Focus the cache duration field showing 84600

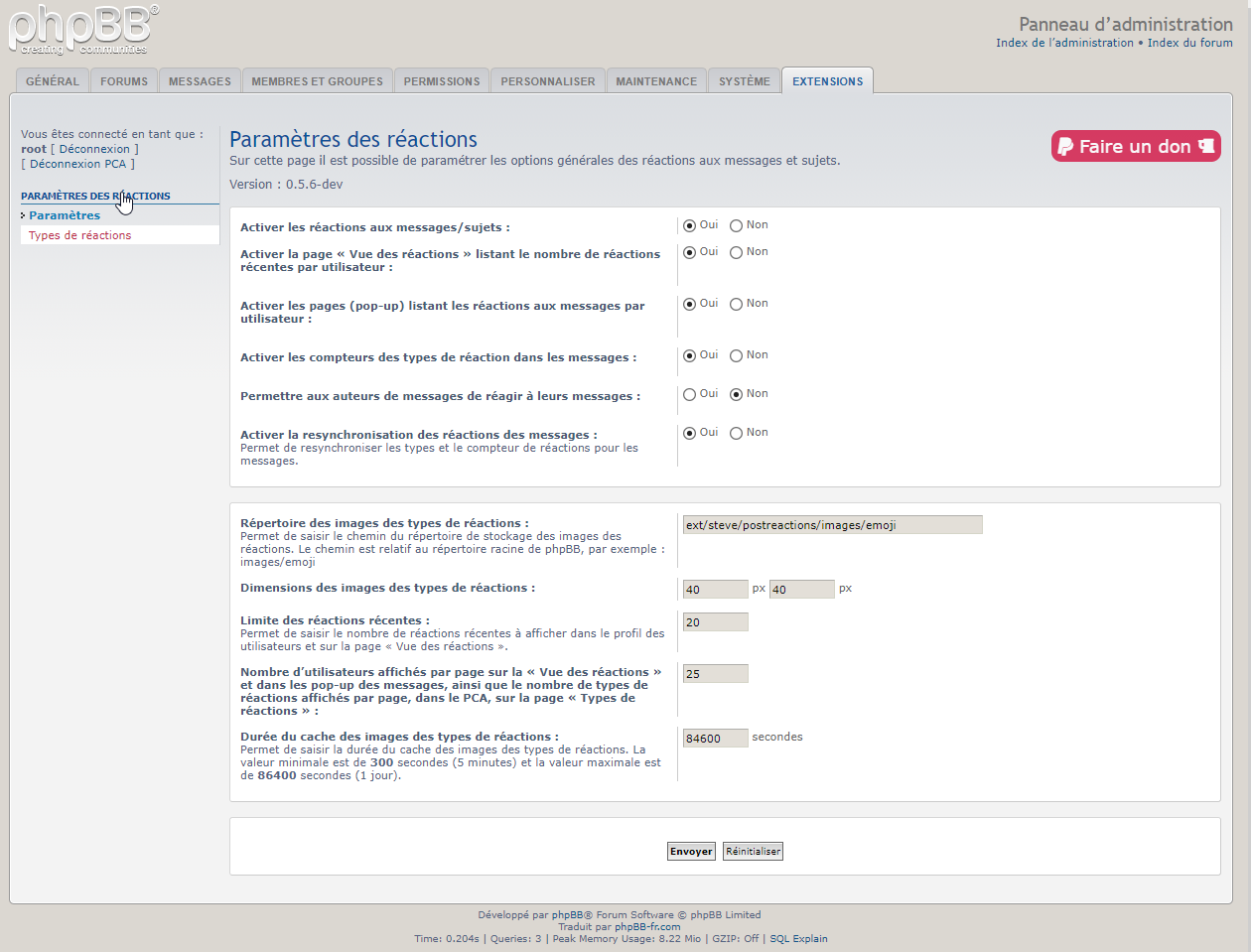(715, 739)
